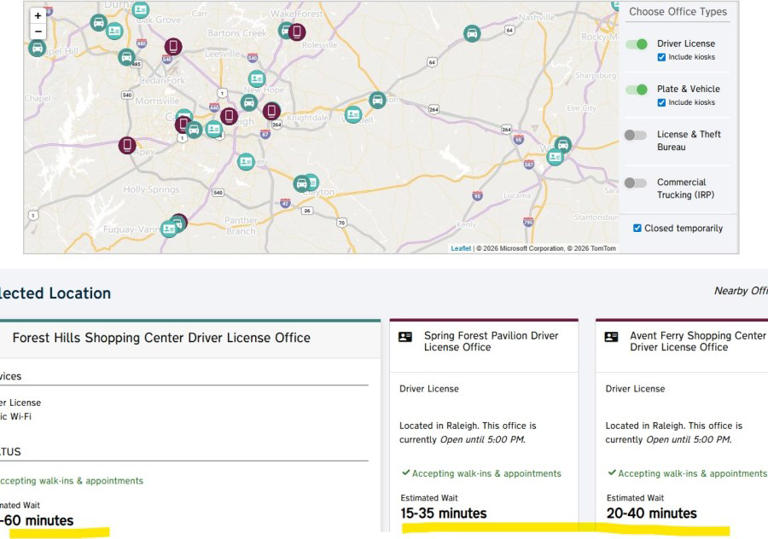Open the Leaflet attribution link
768x539 pixels.
point(460,248)
